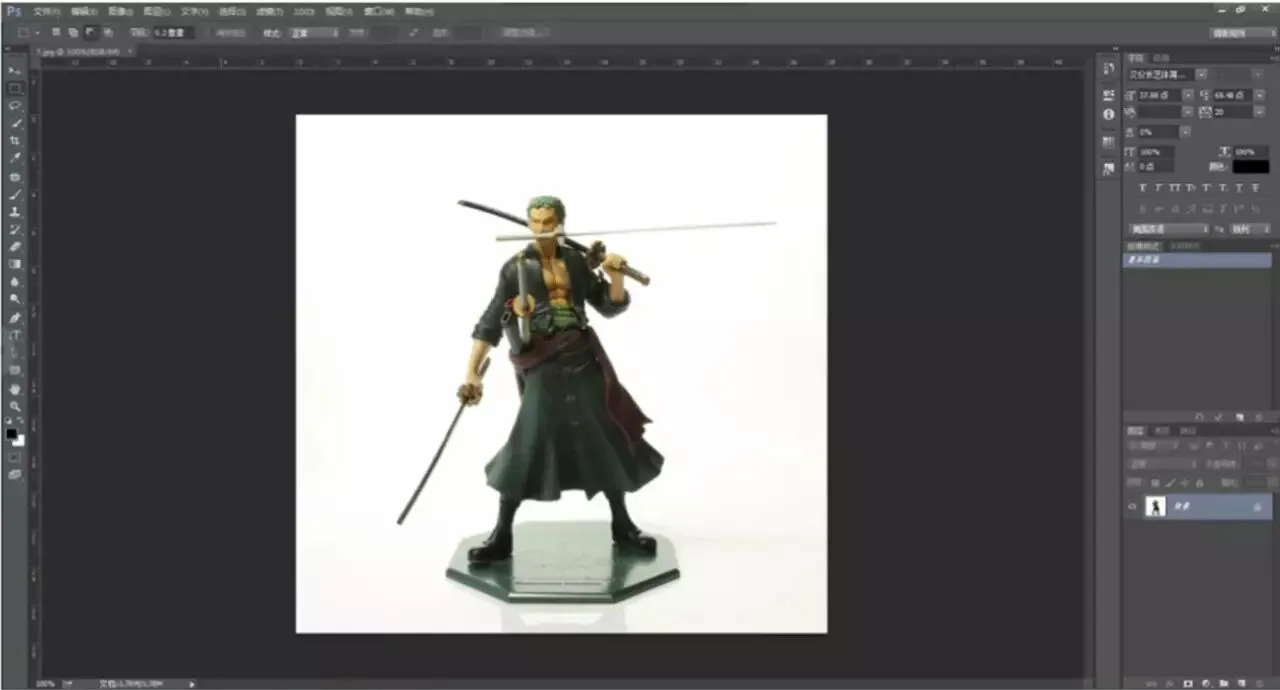Select the Blur tool
Screen dimensions: 1280x690
click(15, 281)
